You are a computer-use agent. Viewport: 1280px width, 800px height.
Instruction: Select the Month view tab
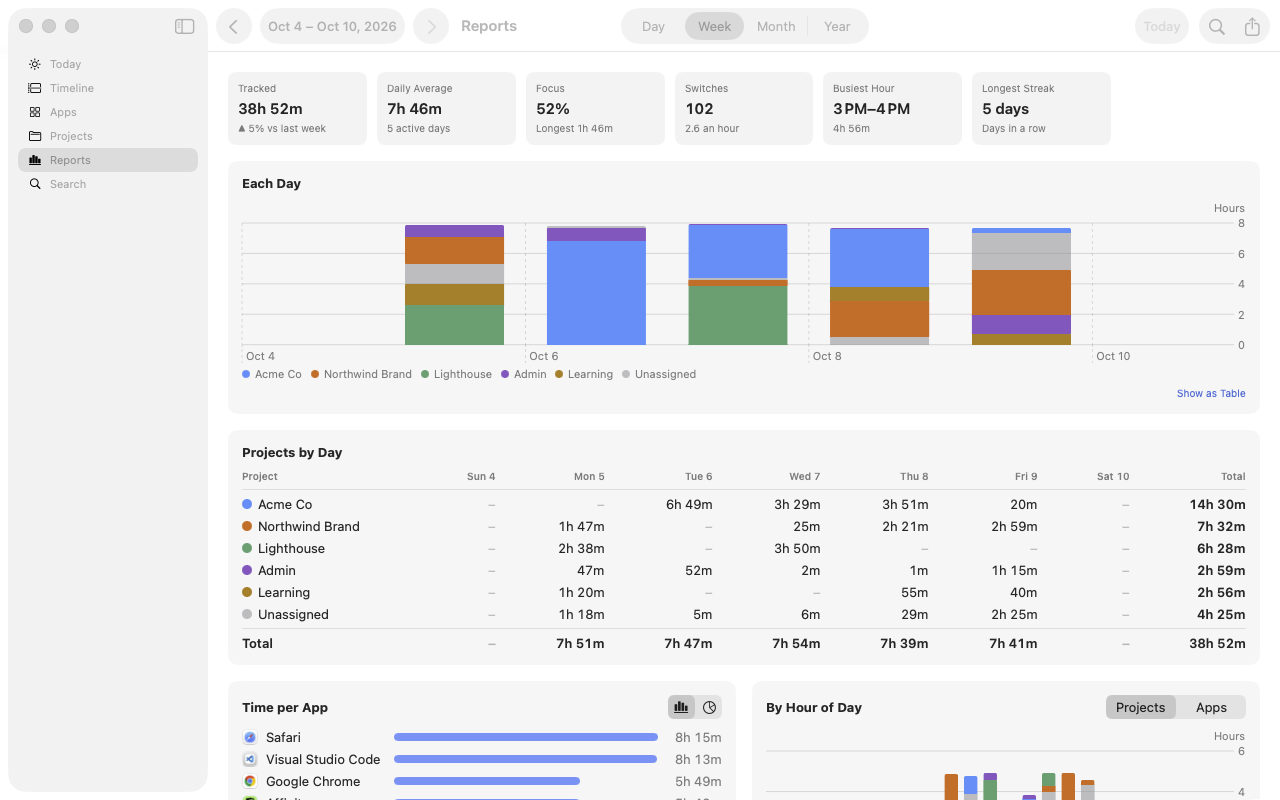click(x=776, y=27)
